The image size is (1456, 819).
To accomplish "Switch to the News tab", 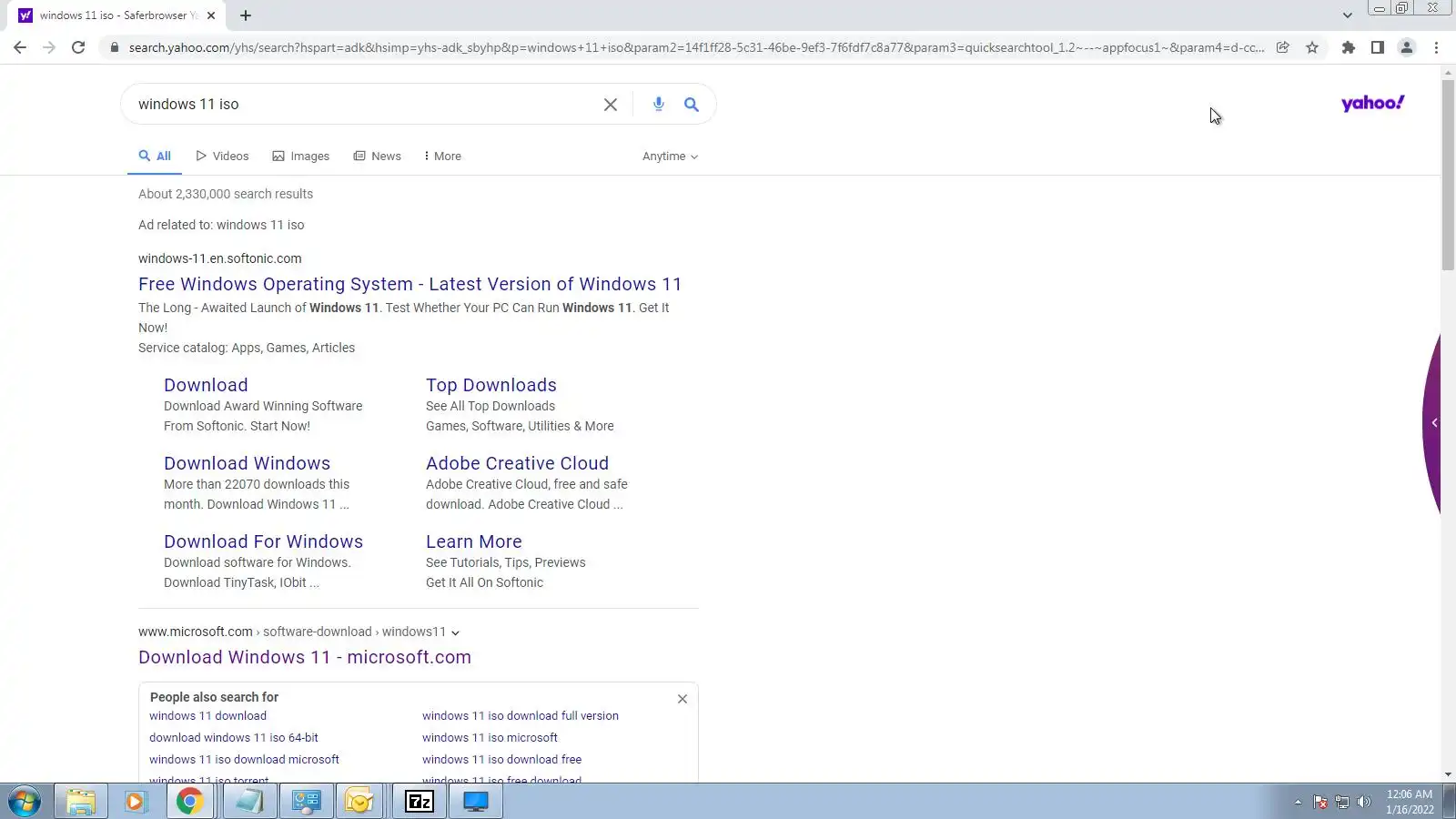I will (378, 157).
